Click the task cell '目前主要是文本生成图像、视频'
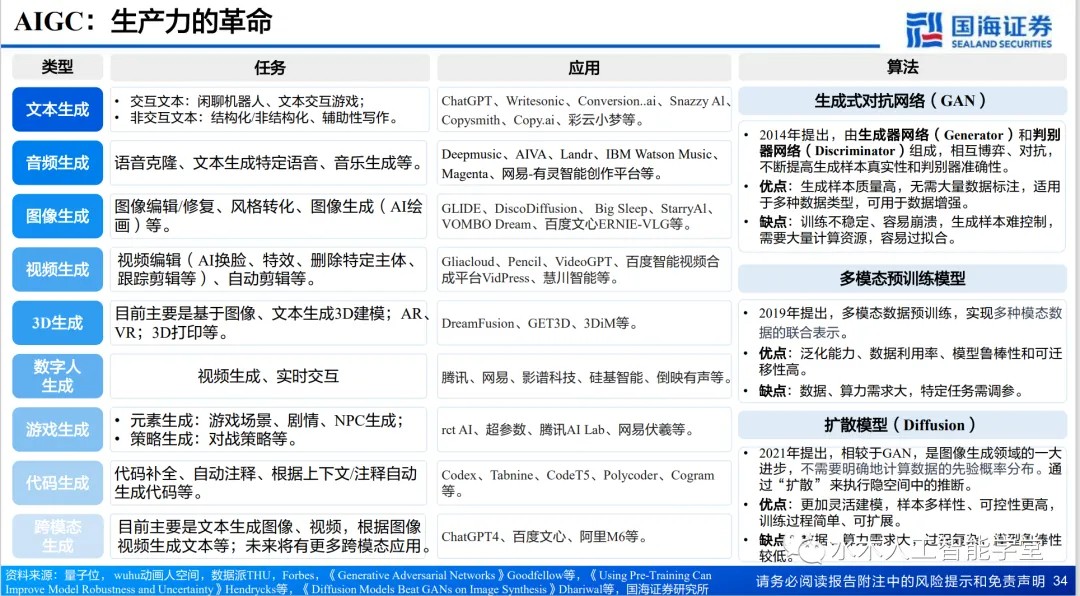 [269, 536]
